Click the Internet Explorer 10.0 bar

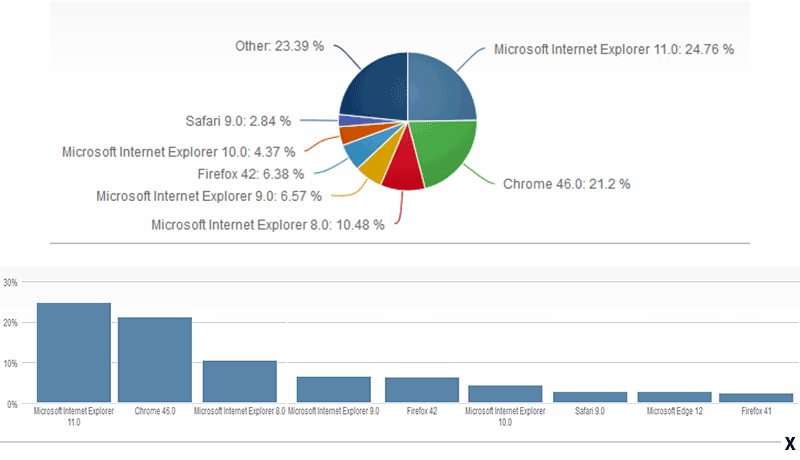tap(505, 394)
